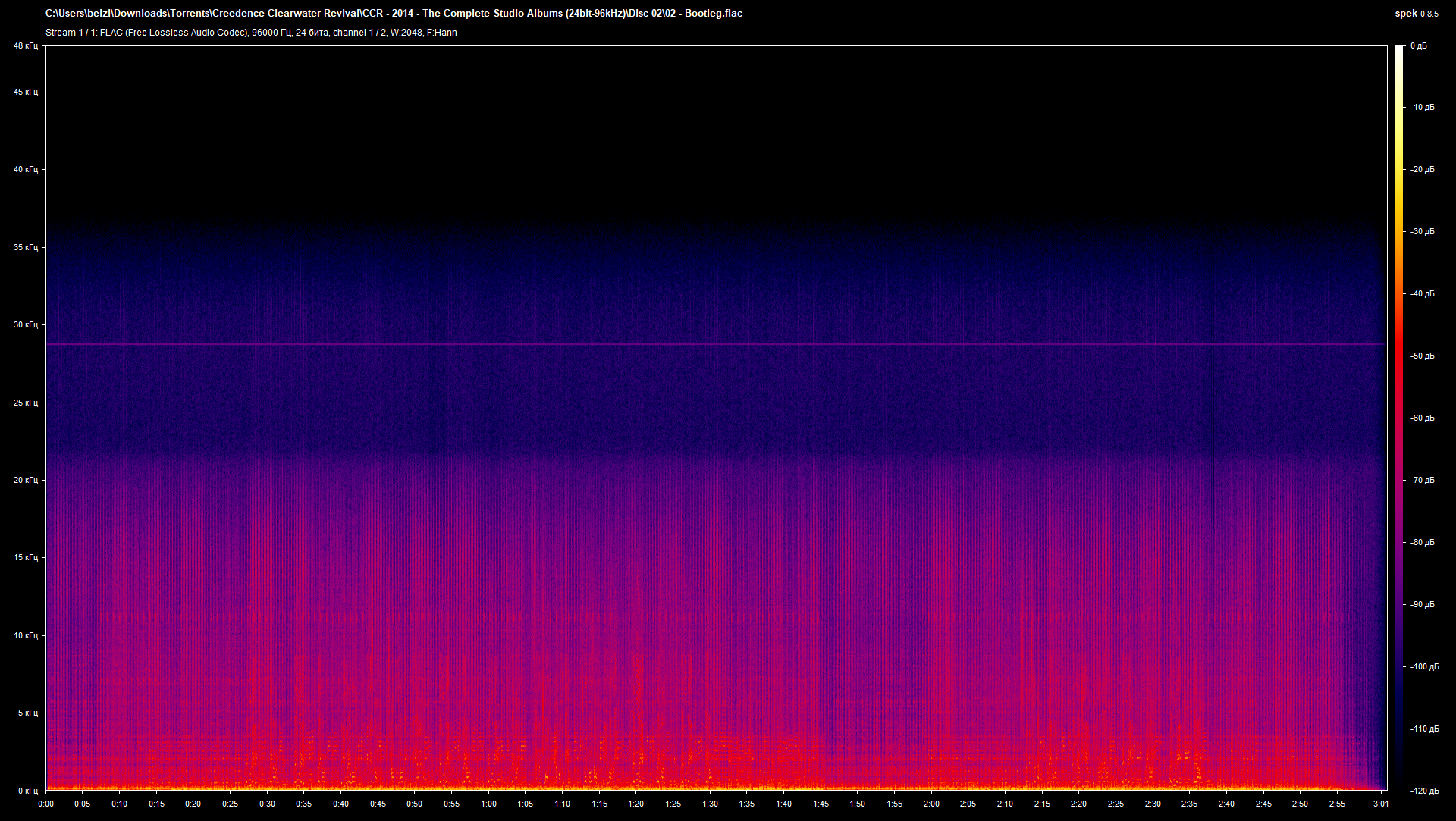Click the 25 кГц axis tick label
Screen dimensions: 1456x821
click(25, 402)
